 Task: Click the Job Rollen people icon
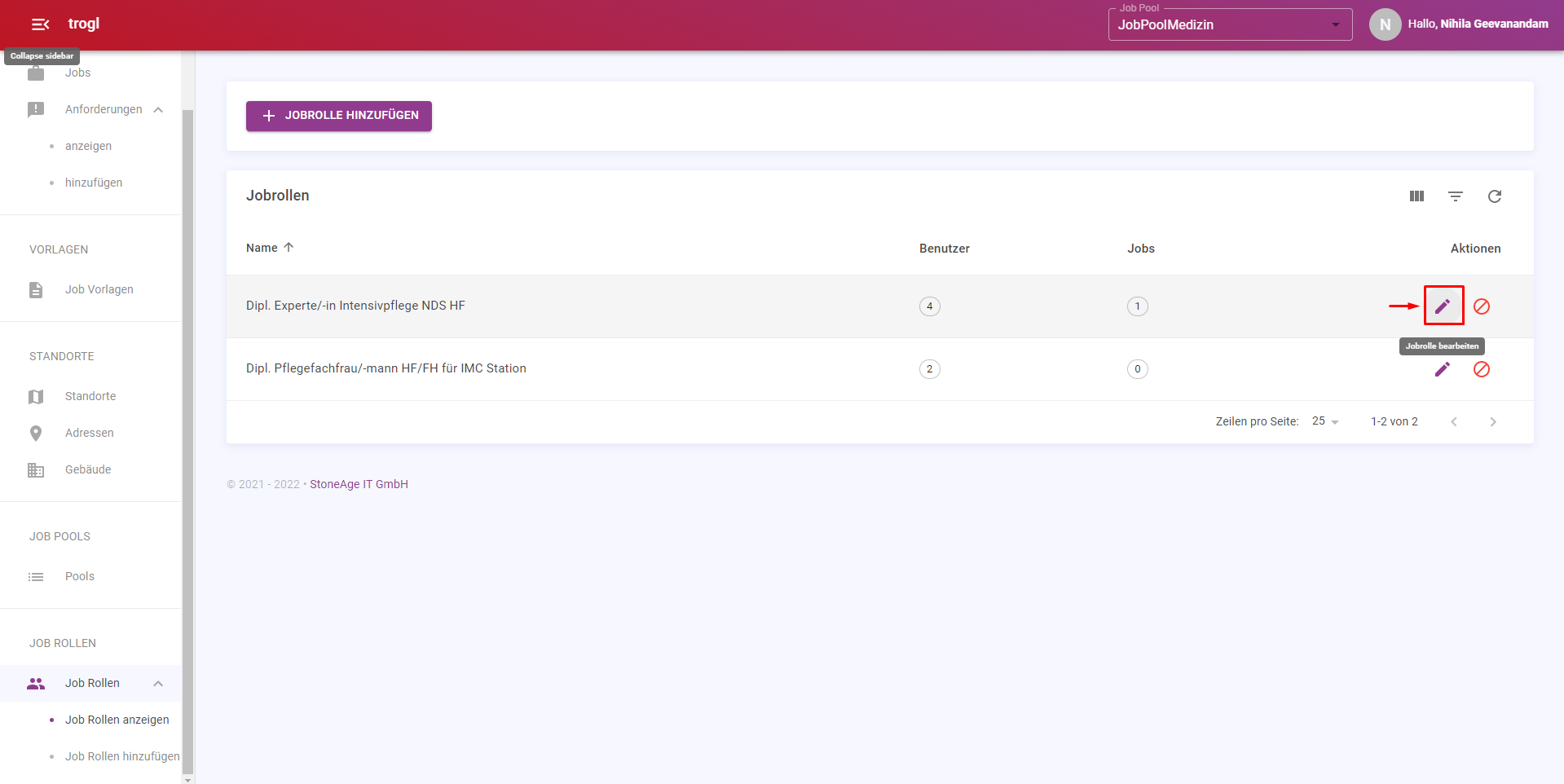pyautogui.click(x=36, y=683)
